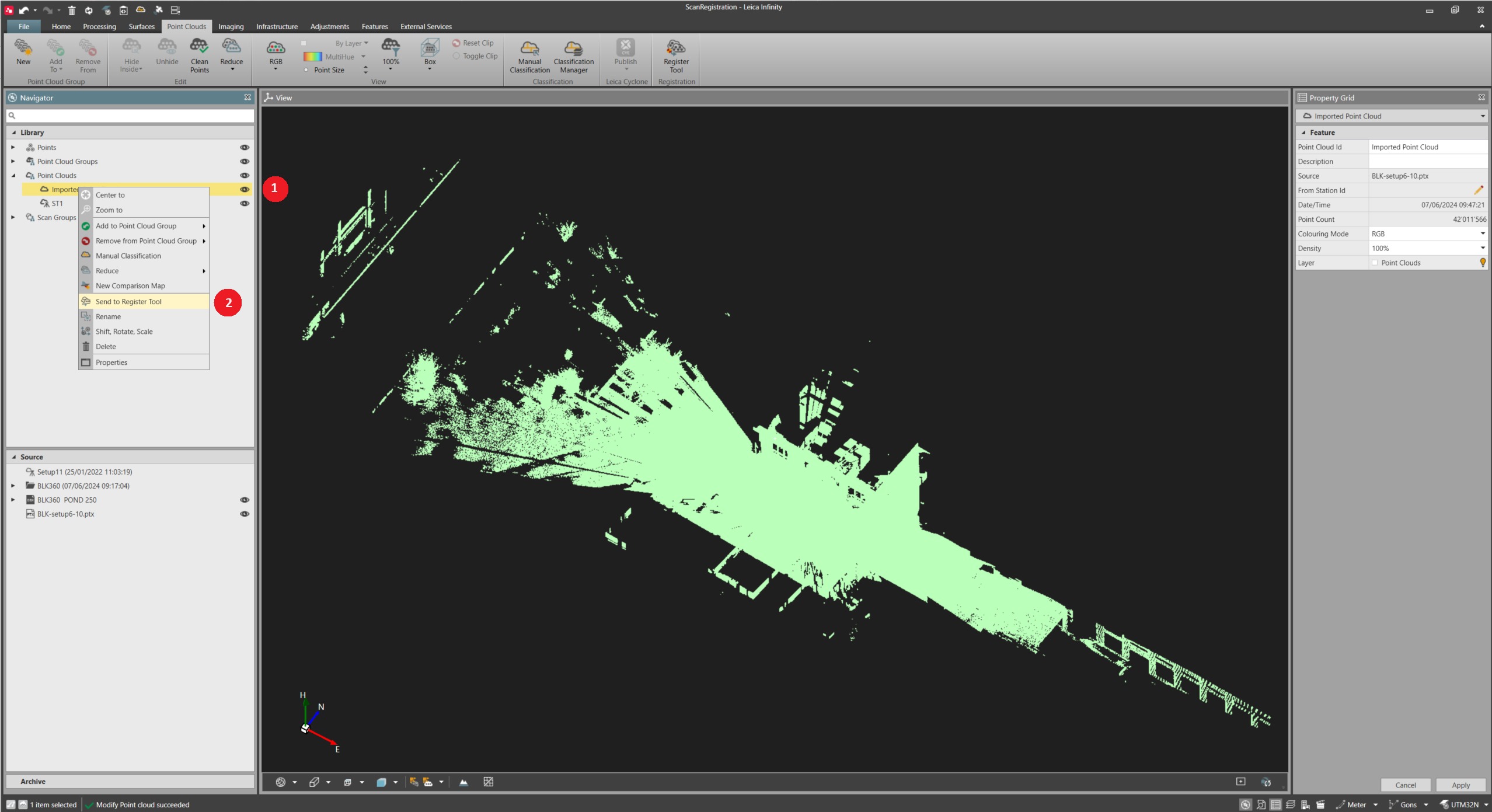The image size is (1492, 812).
Task: Click Reset Clip in the ribbon
Action: [x=473, y=43]
